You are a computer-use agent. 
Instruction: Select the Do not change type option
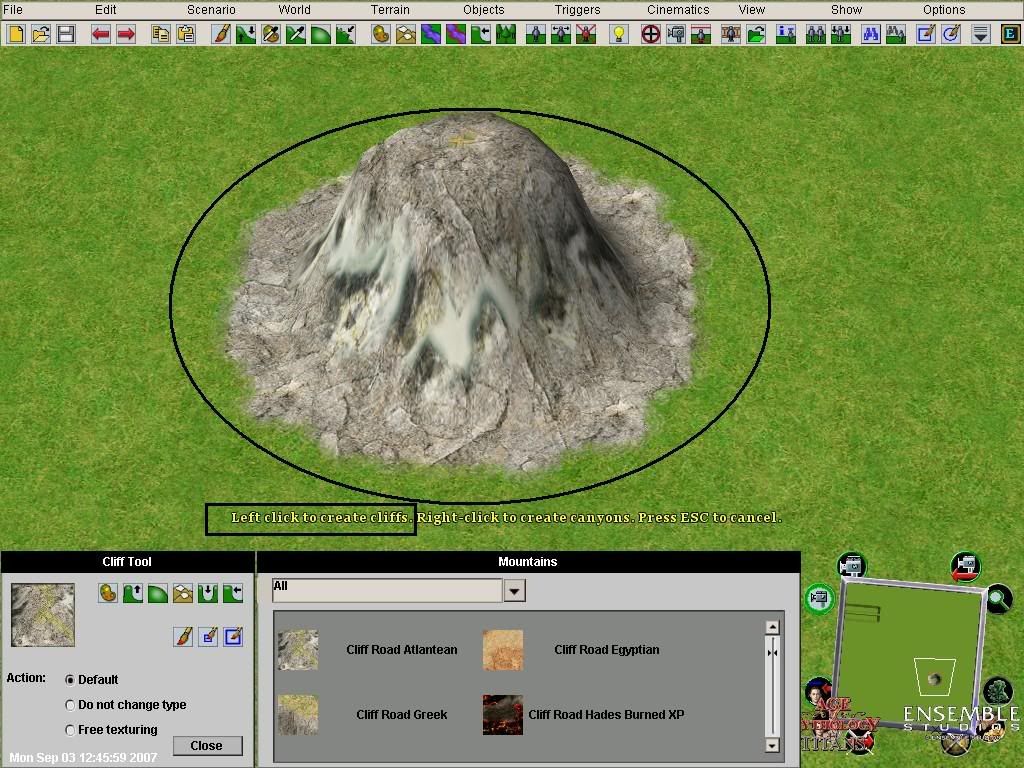coord(70,705)
